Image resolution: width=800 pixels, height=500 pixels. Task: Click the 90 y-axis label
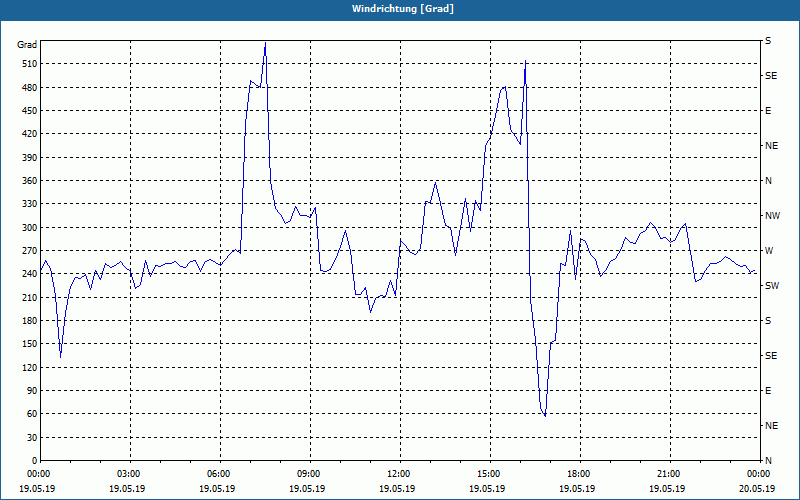[x=32, y=391]
